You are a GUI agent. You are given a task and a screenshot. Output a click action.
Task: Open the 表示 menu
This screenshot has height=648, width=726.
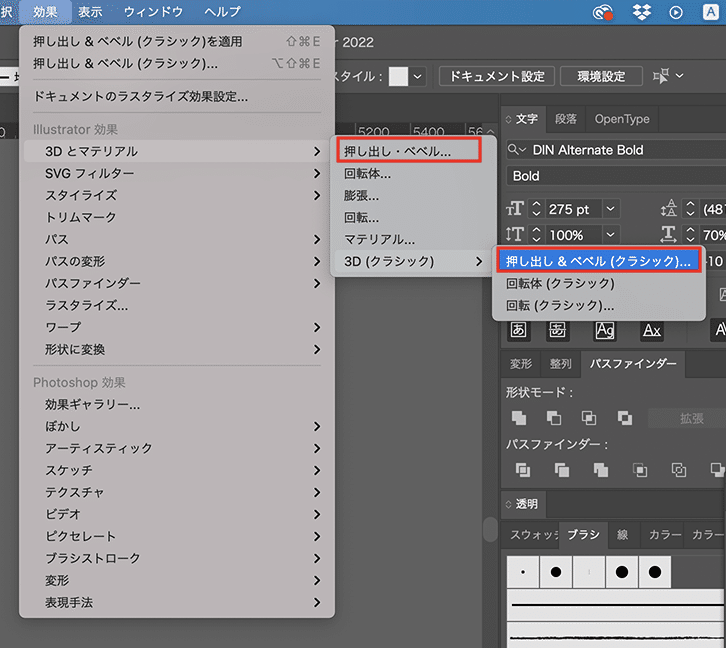pyautogui.click(x=90, y=12)
